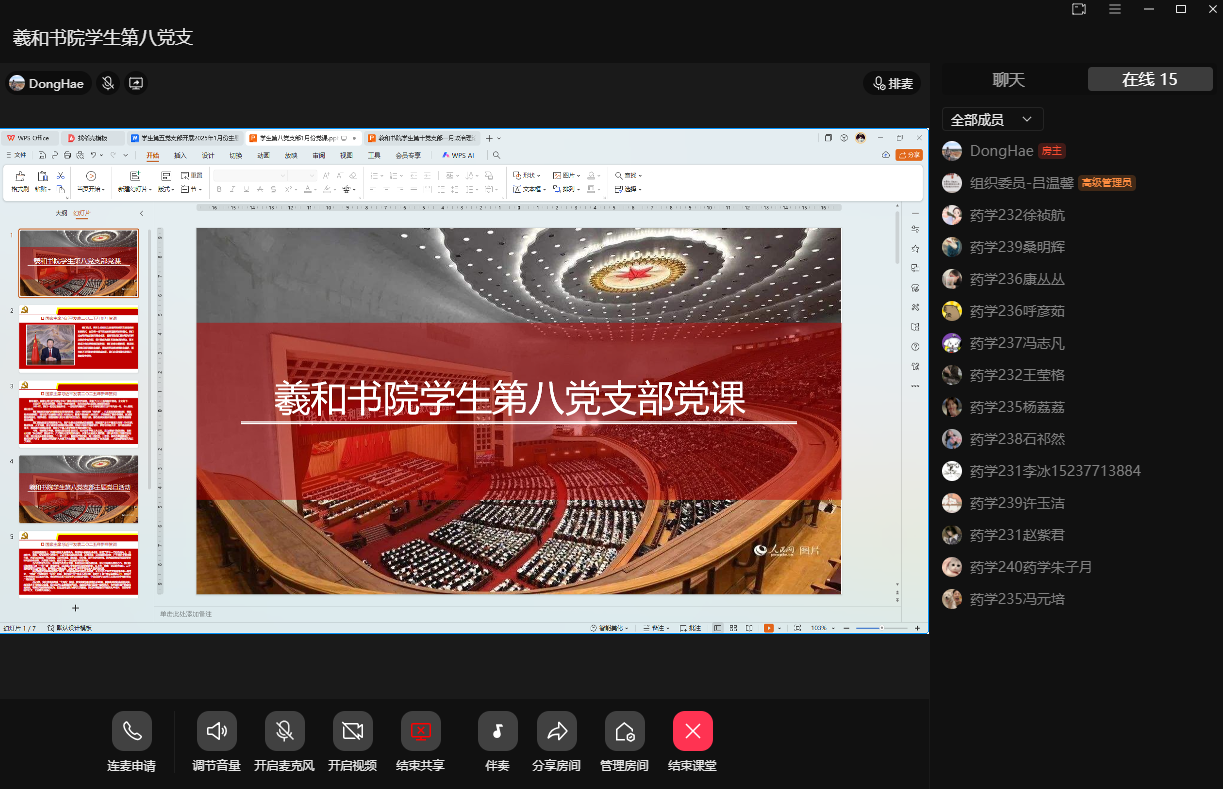Start 伴奏 with the music note icon
The height and width of the screenshot is (789, 1223).
click(497, 731)
